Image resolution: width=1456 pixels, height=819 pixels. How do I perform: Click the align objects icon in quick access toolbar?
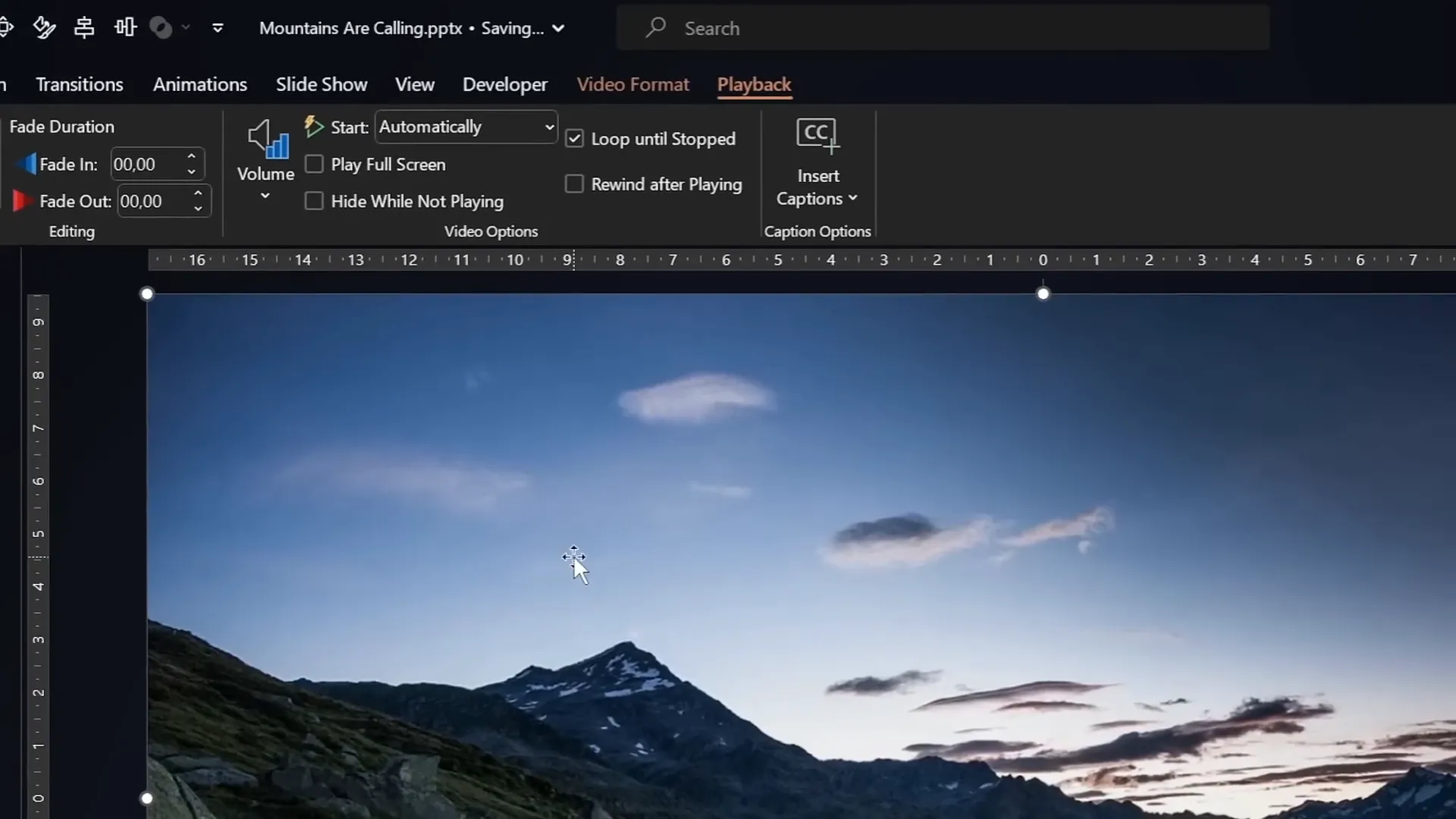tap(84, 28)
